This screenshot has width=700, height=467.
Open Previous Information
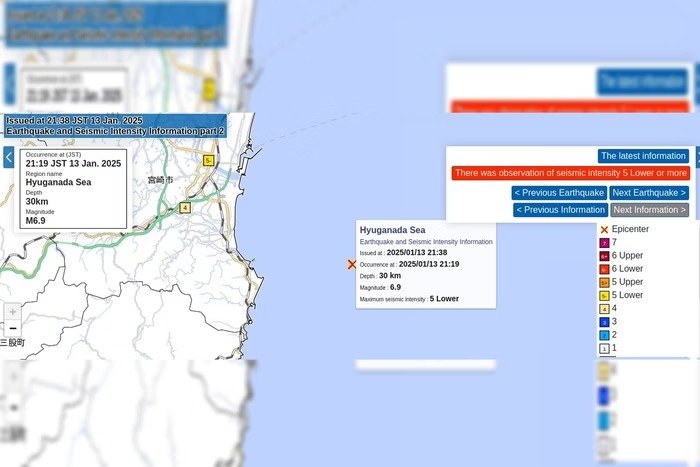560,210
